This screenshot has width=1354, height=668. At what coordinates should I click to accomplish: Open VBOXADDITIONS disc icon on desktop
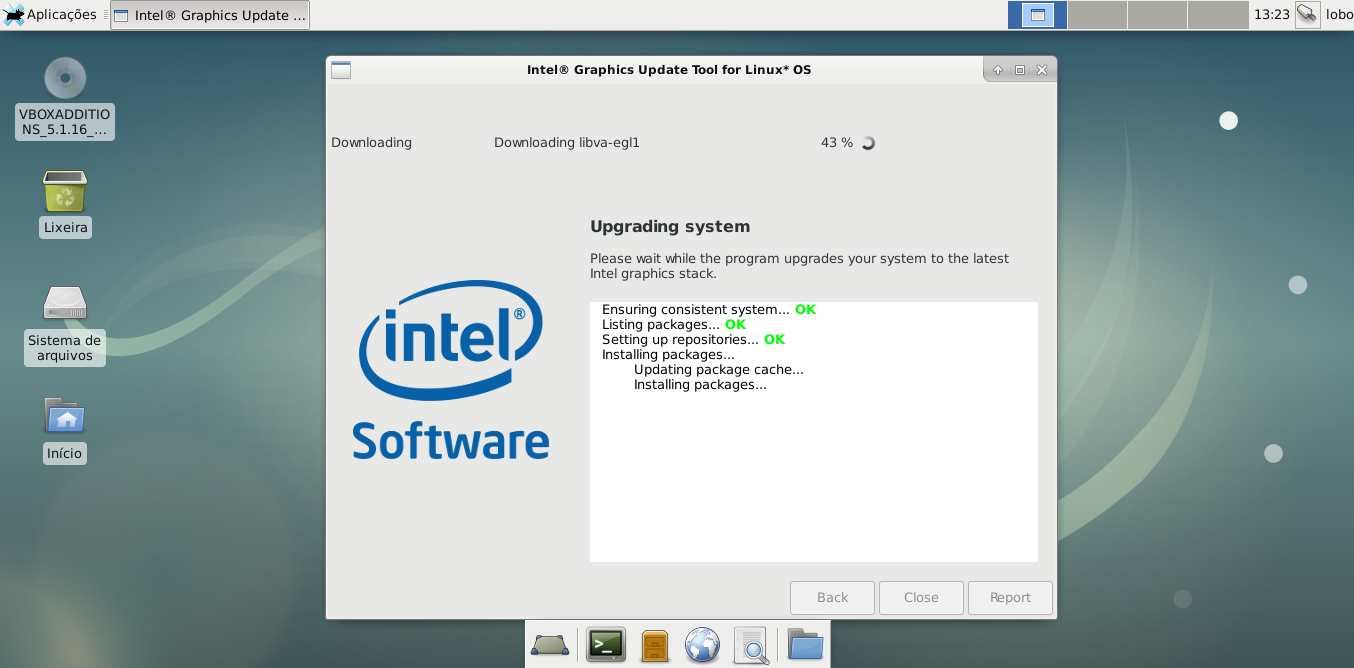point(65,78)
